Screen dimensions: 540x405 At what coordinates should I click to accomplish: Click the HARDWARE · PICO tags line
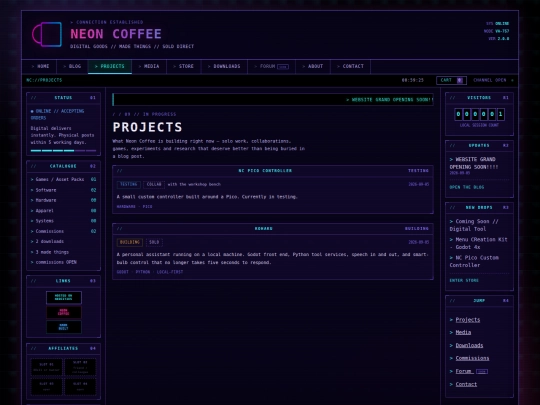pyautogui.click(x=134, y=207)
